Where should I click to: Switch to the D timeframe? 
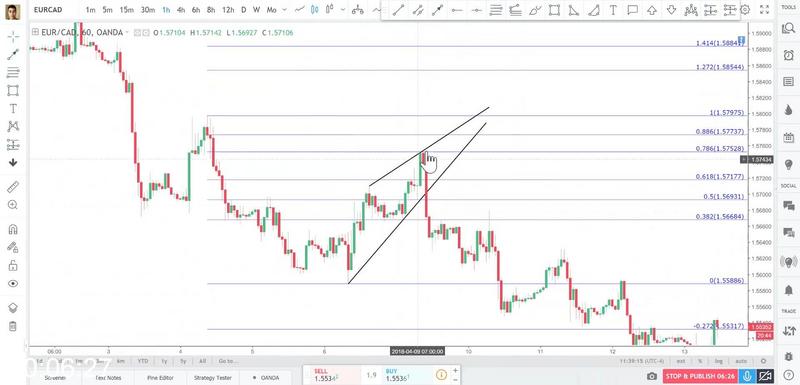tap(243, 10)
